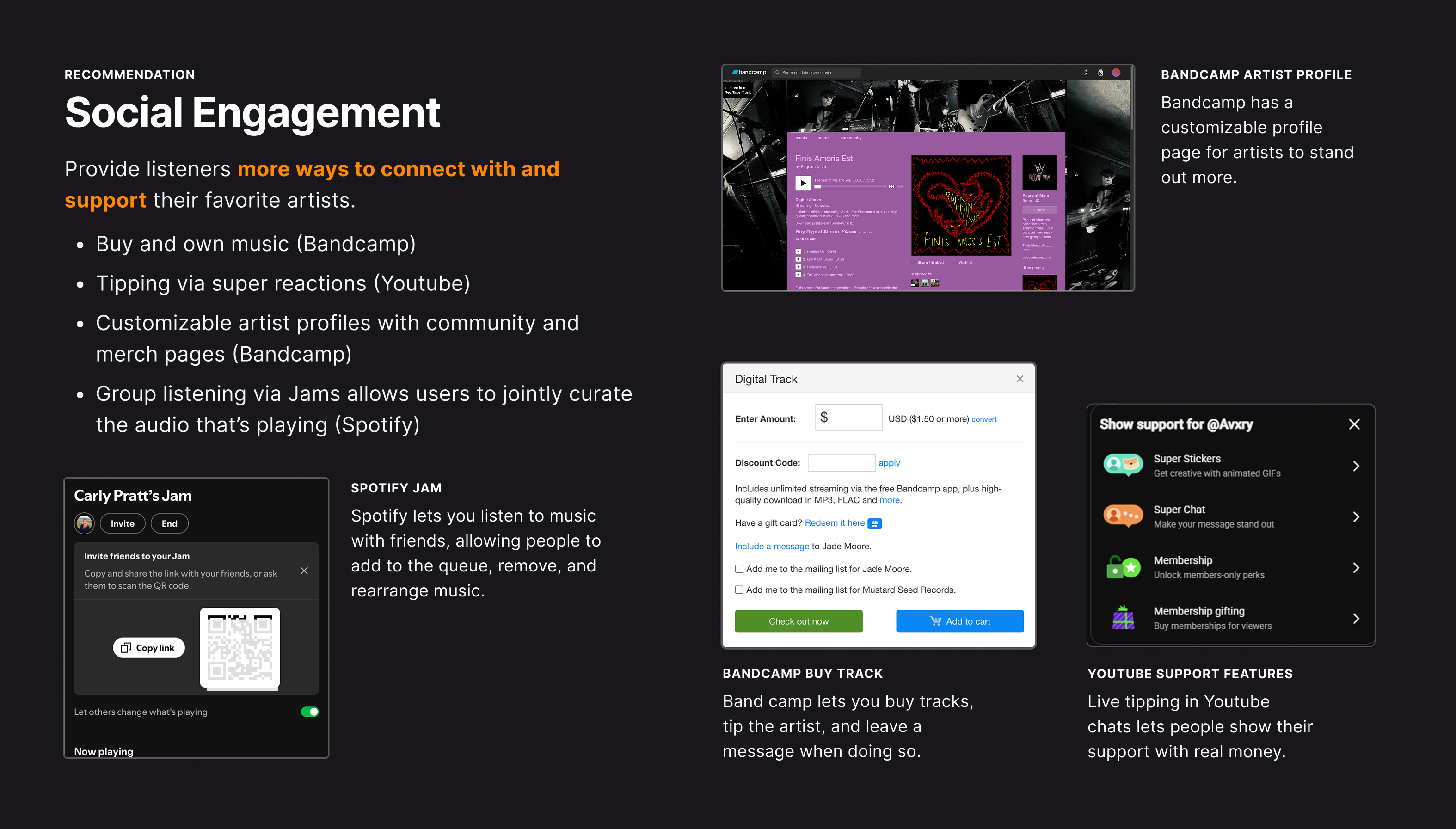The width and height of the screenshot is (1456, 829).
Task: Dismiss the Invite friends to your Jam banner
Action: 304,571
